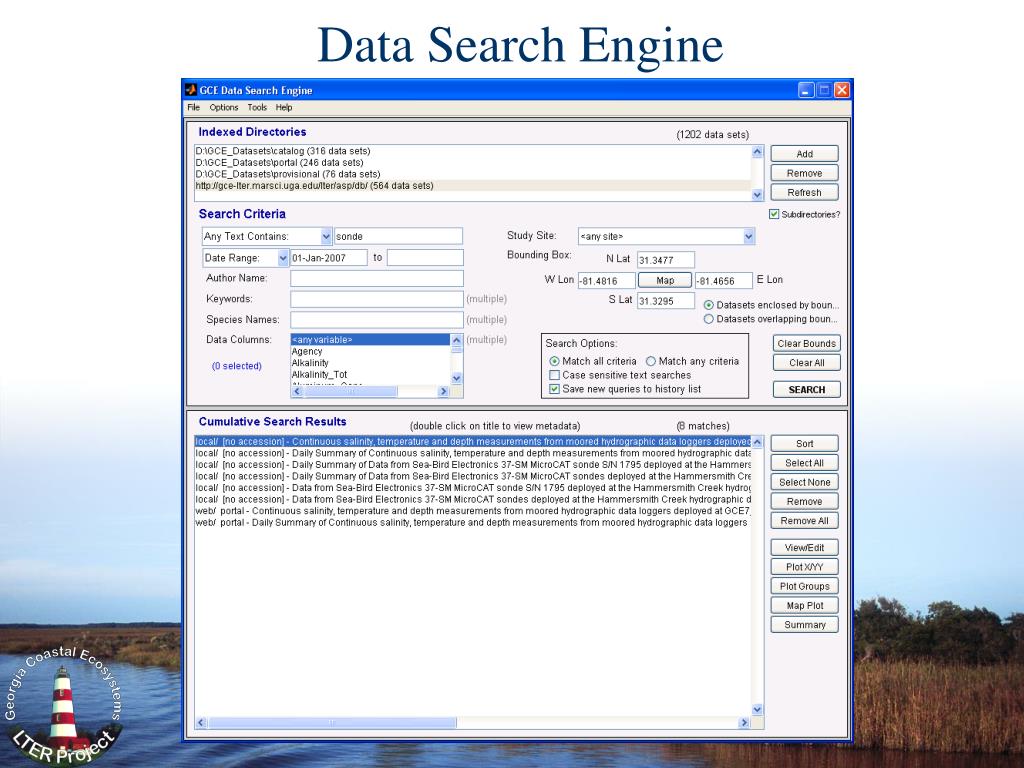Viewport: 1024px width, 768px height.
Task: Click the Refresh button
Action: 804,193
